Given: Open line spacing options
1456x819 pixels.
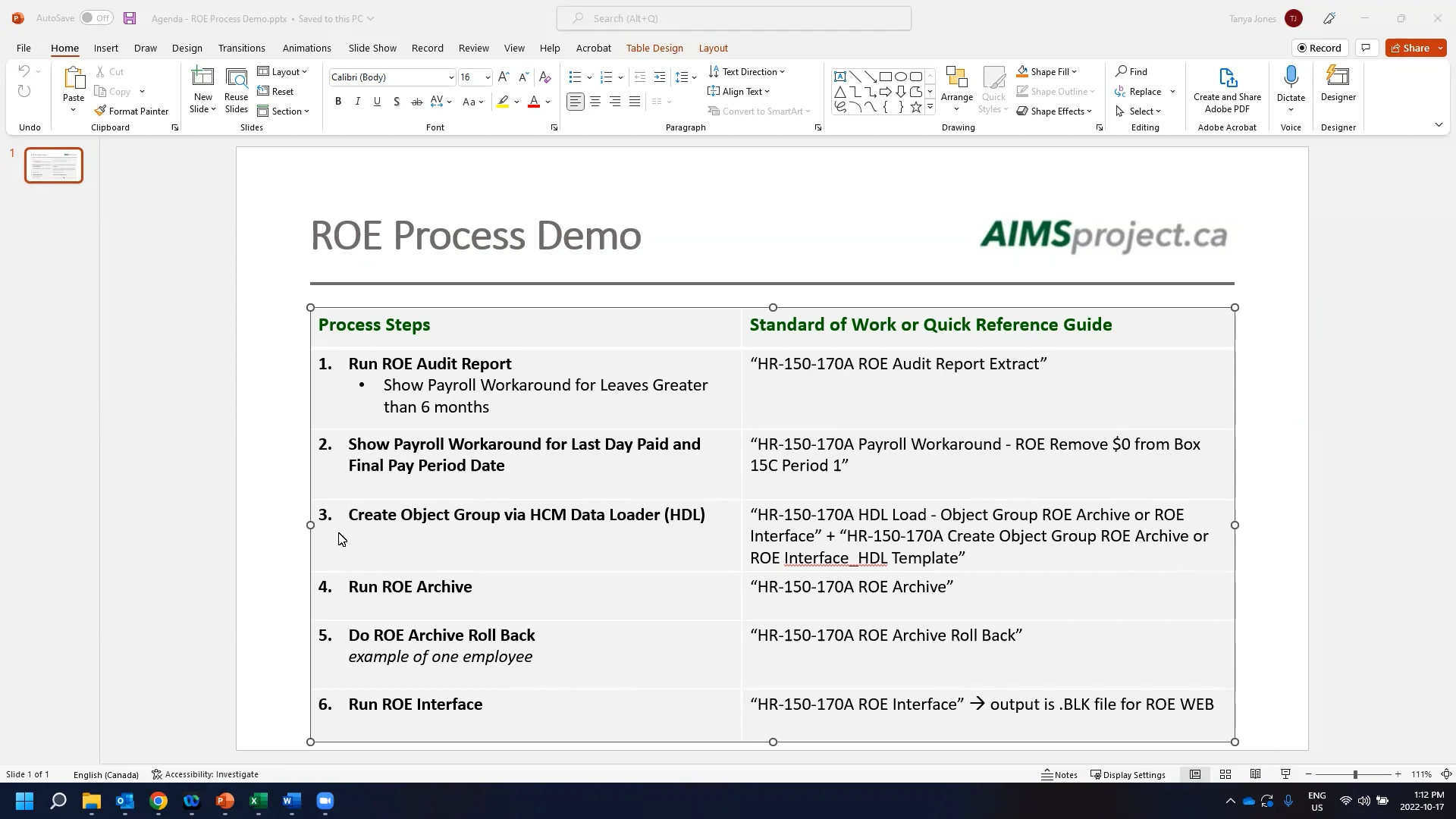Looking at the screenshot, I should [686, 77].
